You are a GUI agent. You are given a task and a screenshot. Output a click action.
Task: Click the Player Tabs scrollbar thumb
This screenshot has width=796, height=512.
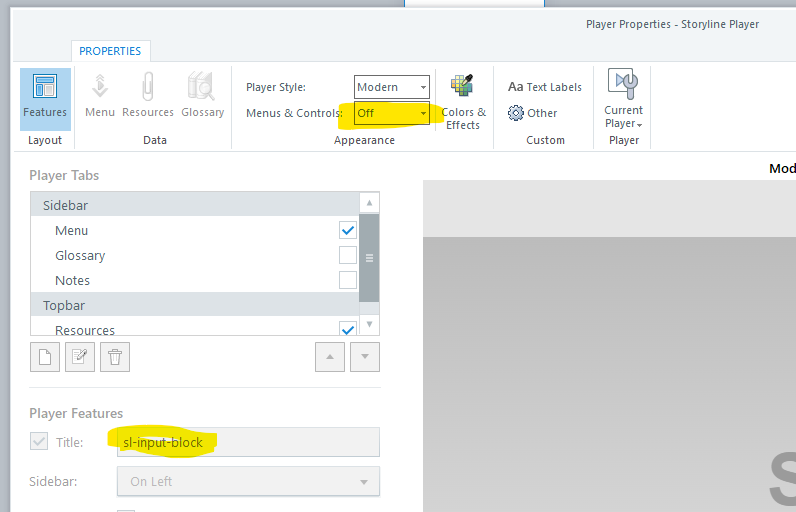(369, 258)
